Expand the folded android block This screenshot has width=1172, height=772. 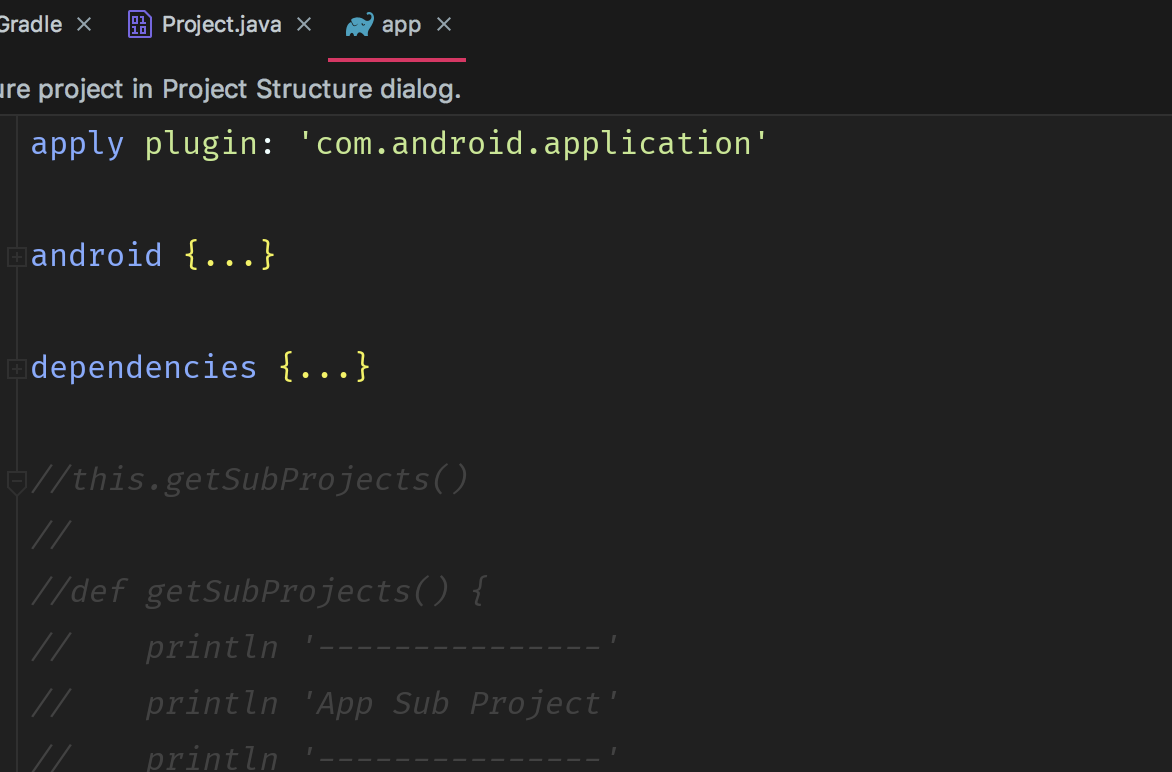point(16,256)
